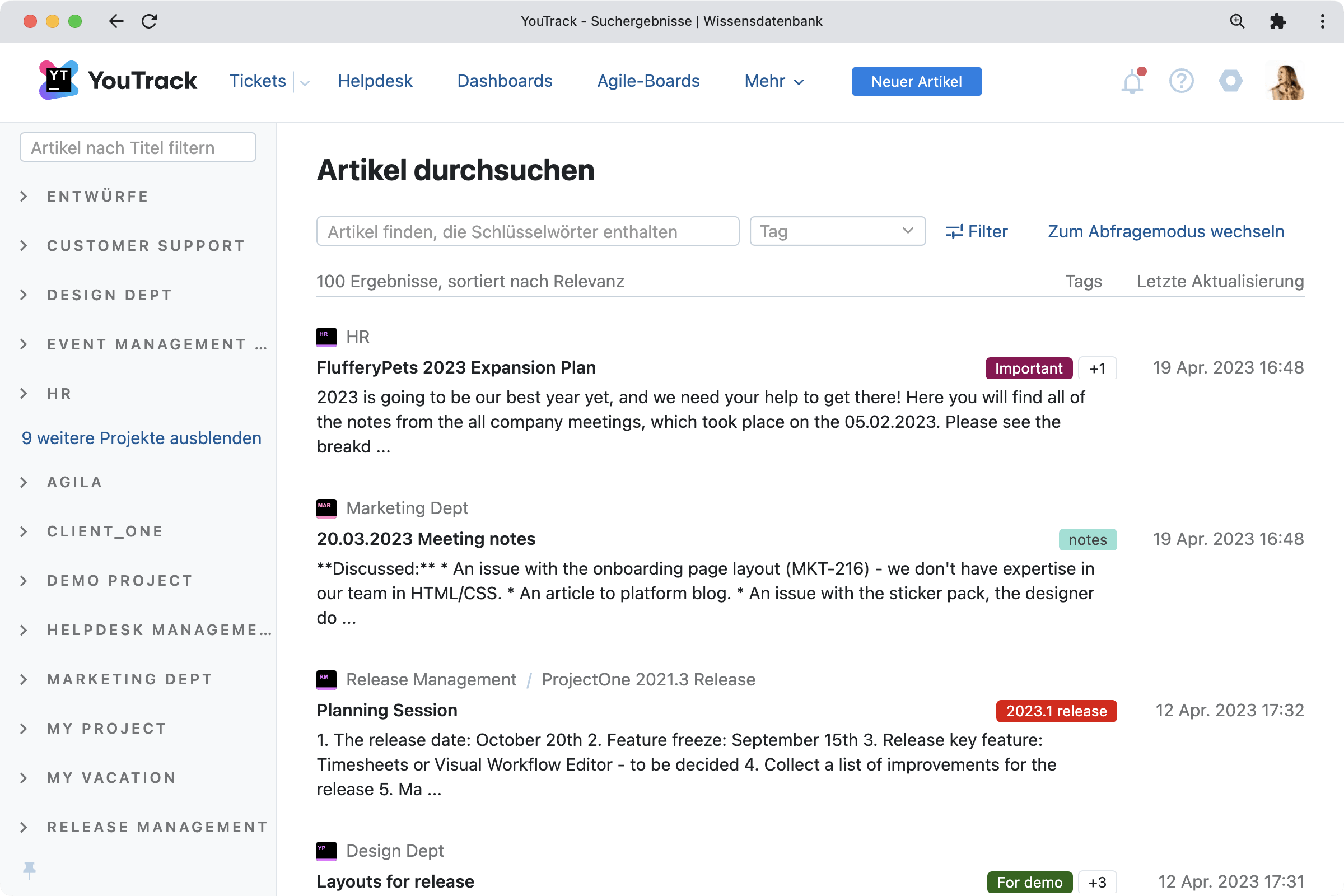Click the user avatar picture
Image resolution: width=1344 pixels, height=896 pixels.
[1285, 81]
